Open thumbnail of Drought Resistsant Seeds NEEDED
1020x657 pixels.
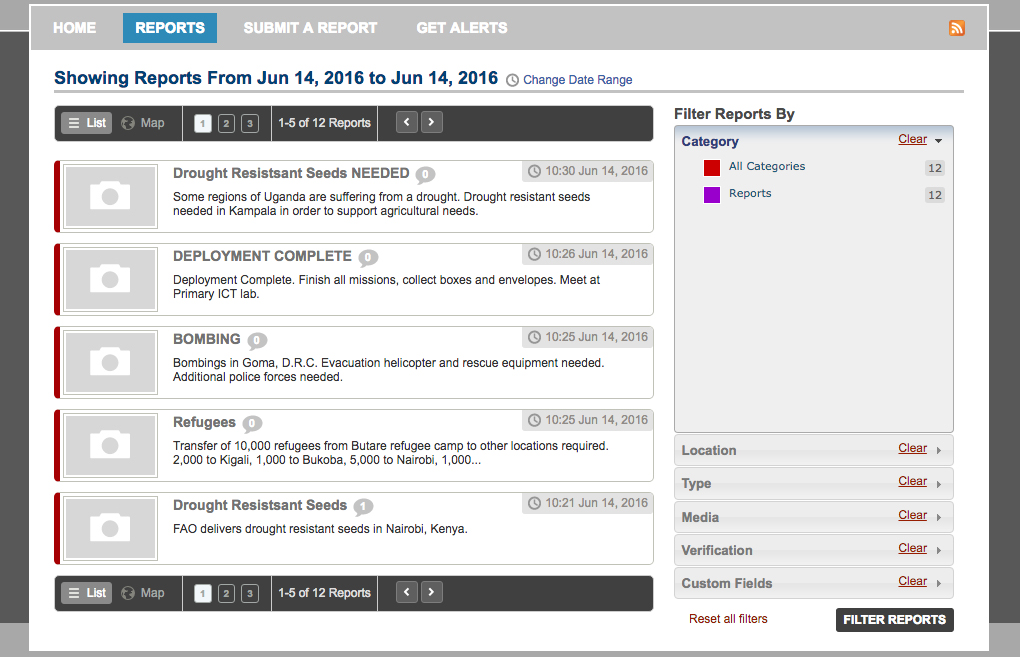110,196
